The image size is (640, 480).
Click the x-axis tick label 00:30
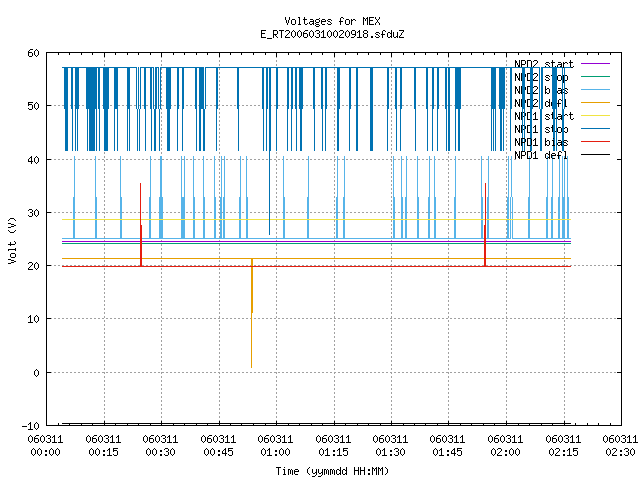click(160, 452)
